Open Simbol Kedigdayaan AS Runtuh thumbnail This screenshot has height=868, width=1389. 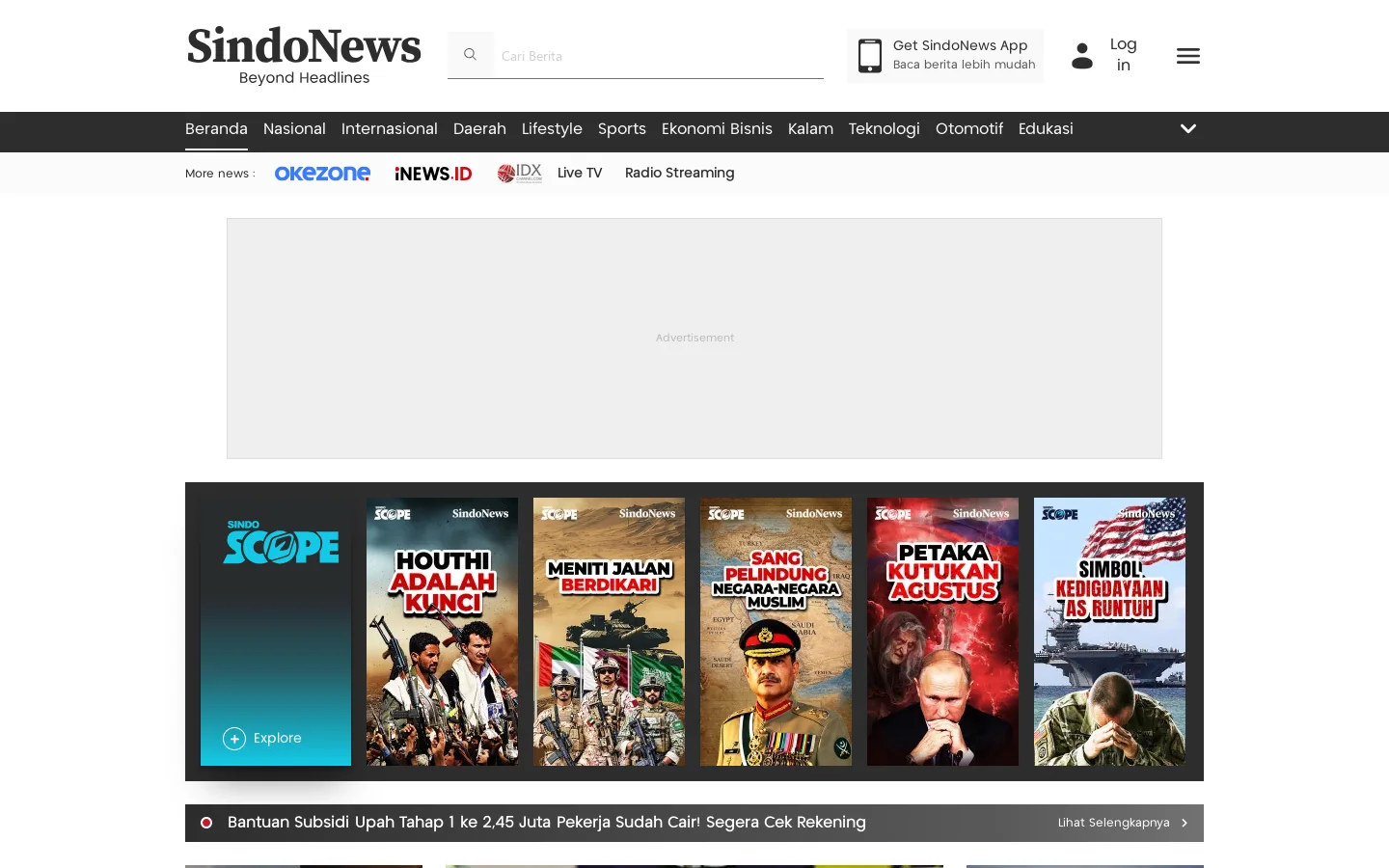[x=1109, y=632]
